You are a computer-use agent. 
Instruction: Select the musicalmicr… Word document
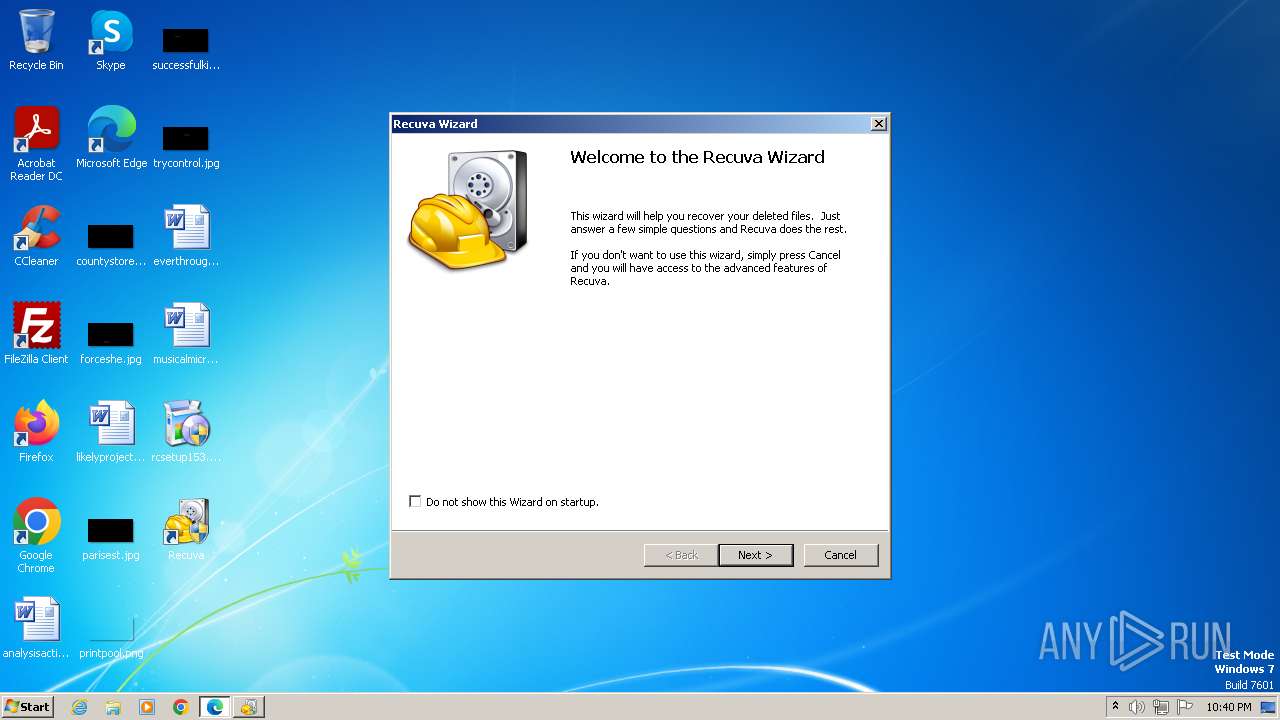click(x=186, y=334)
